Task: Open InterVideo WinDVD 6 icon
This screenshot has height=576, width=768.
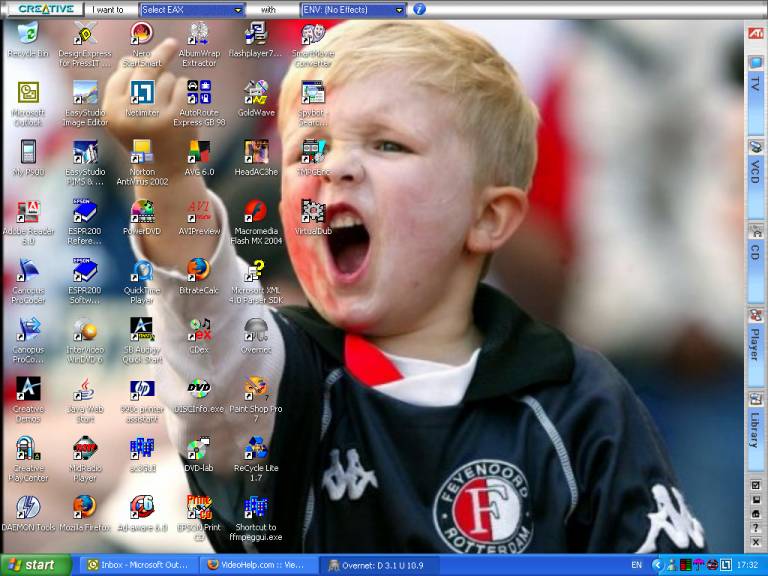Action: [x=85, y=330]
